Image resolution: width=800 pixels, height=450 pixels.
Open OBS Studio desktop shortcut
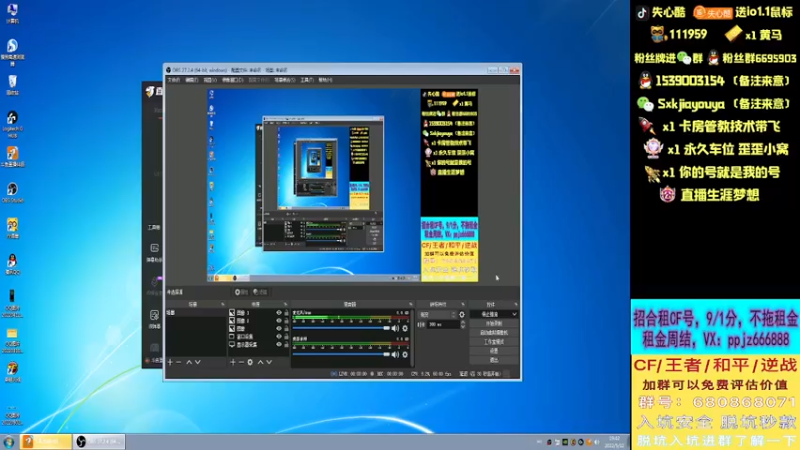pos(12,193)
